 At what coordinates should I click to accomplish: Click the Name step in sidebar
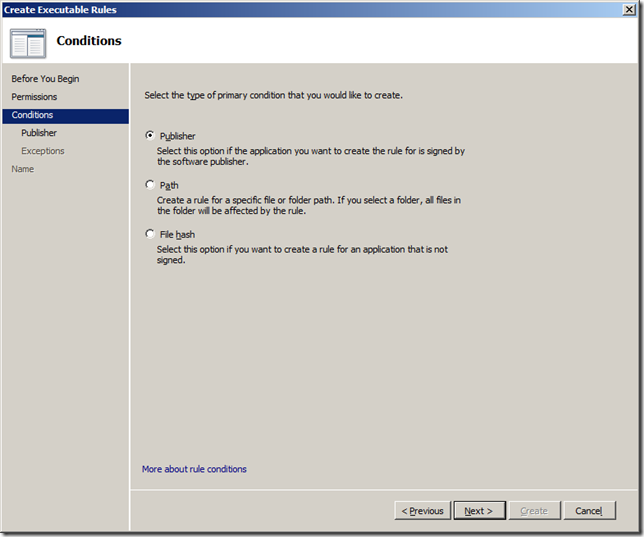(22, 169)
